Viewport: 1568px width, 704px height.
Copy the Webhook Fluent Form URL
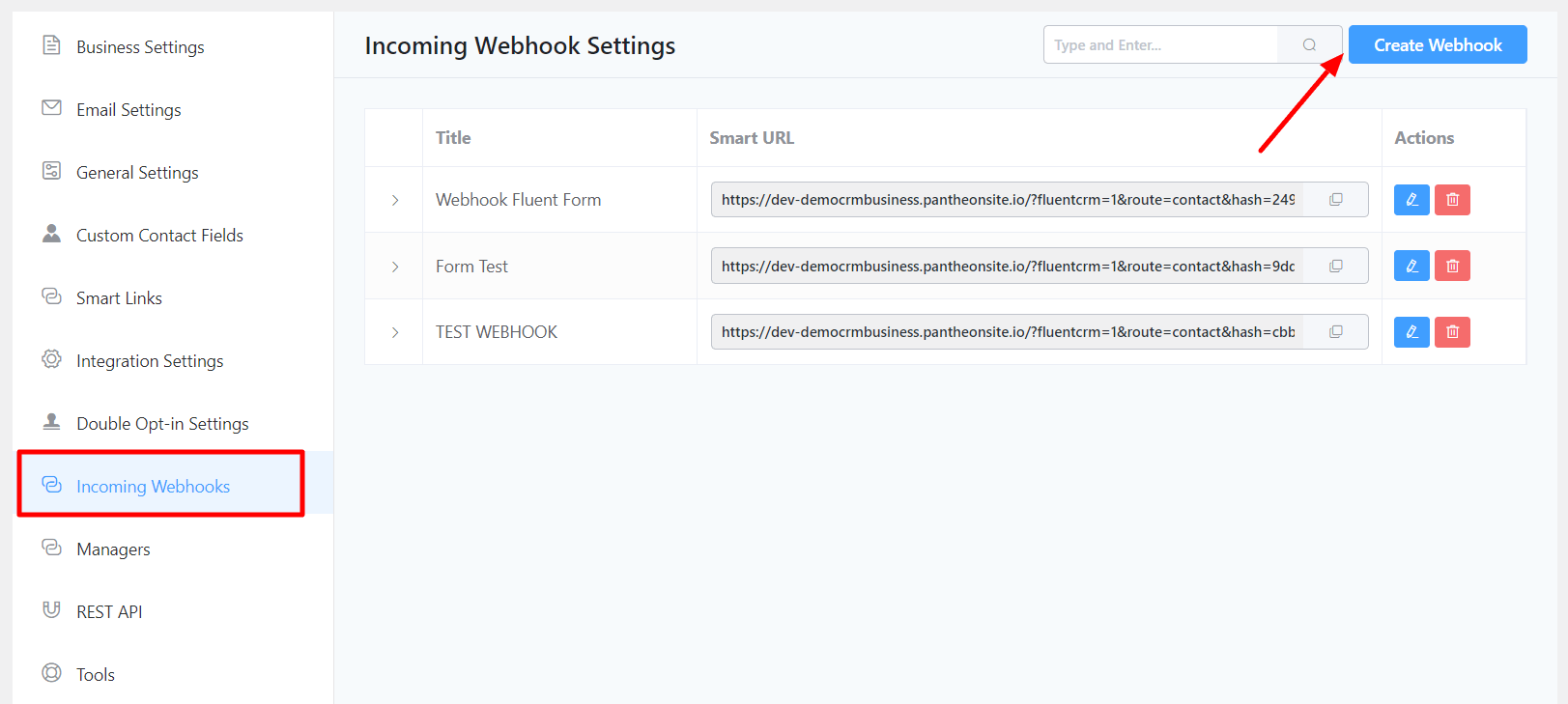[x=1336, y=200]
